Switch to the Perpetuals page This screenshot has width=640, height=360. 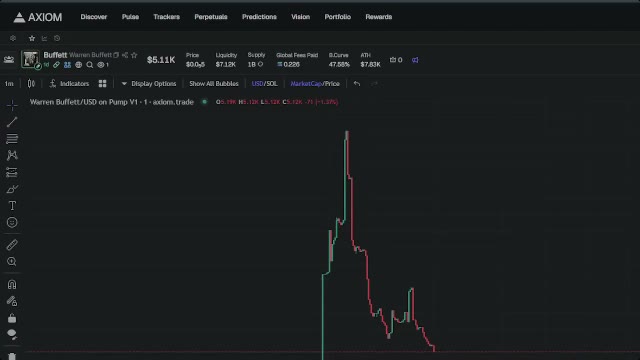[211, 17]
